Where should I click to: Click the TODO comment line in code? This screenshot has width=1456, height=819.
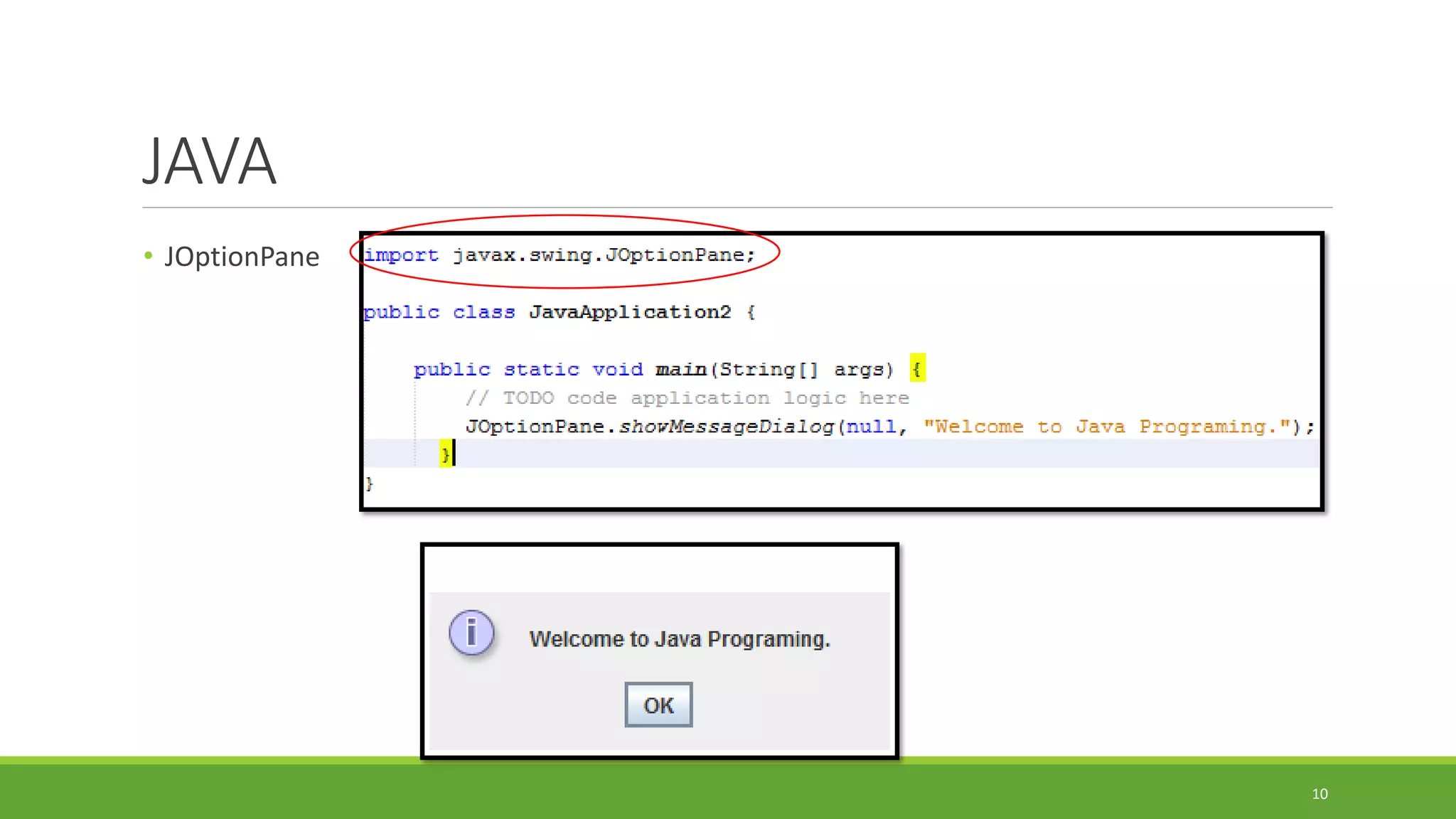(687, 398)
